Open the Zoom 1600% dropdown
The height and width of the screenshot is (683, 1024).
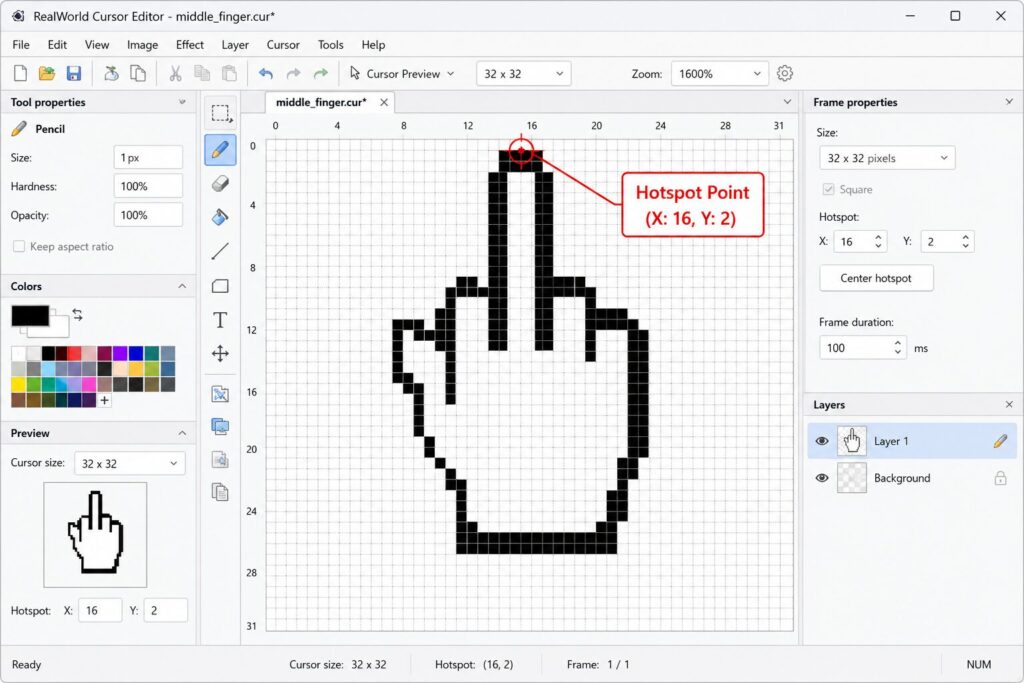point(719,74)
